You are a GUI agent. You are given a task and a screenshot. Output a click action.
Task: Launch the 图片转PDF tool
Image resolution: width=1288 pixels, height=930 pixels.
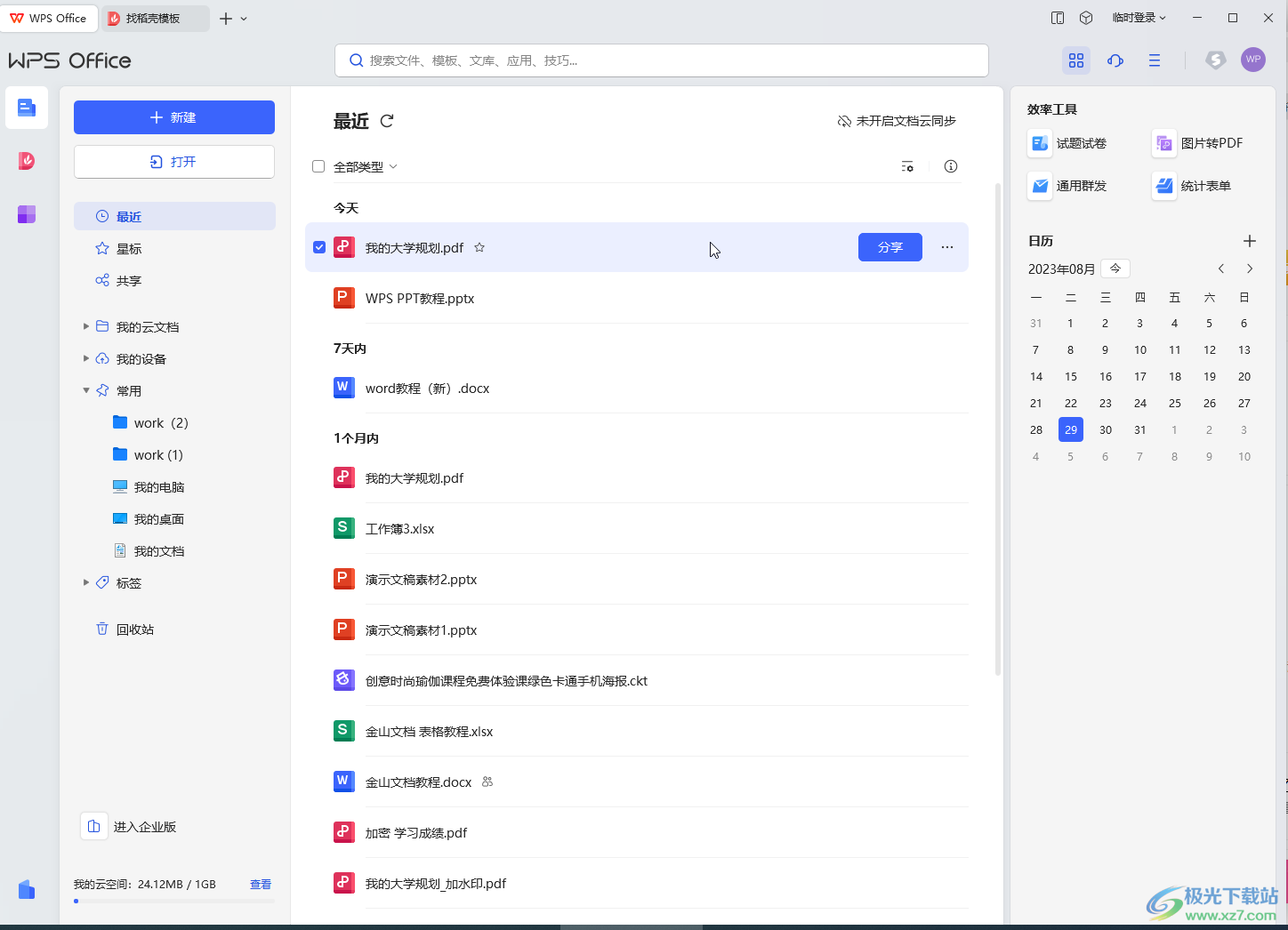coord(1198,143)
